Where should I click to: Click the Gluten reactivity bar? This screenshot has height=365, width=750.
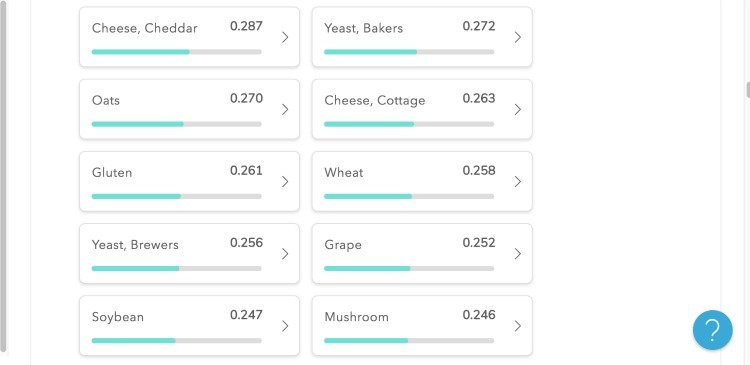tap(176, 197)
